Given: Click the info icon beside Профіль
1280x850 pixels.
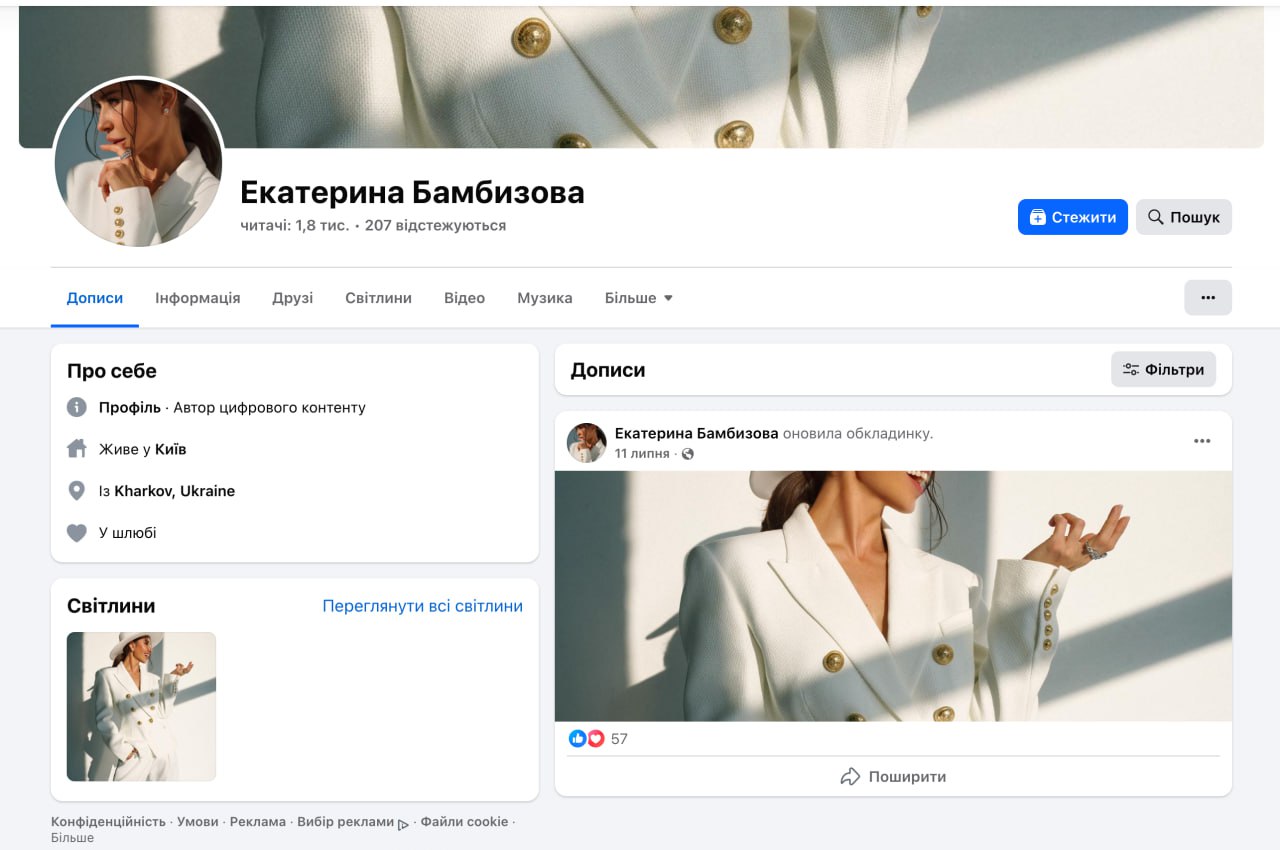Looking at the screenshot, I should pos(77,407).
